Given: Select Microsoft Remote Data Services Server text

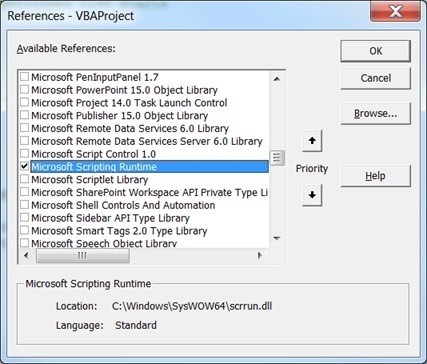Looking at the screenshot, I should (x=147, y=141).
